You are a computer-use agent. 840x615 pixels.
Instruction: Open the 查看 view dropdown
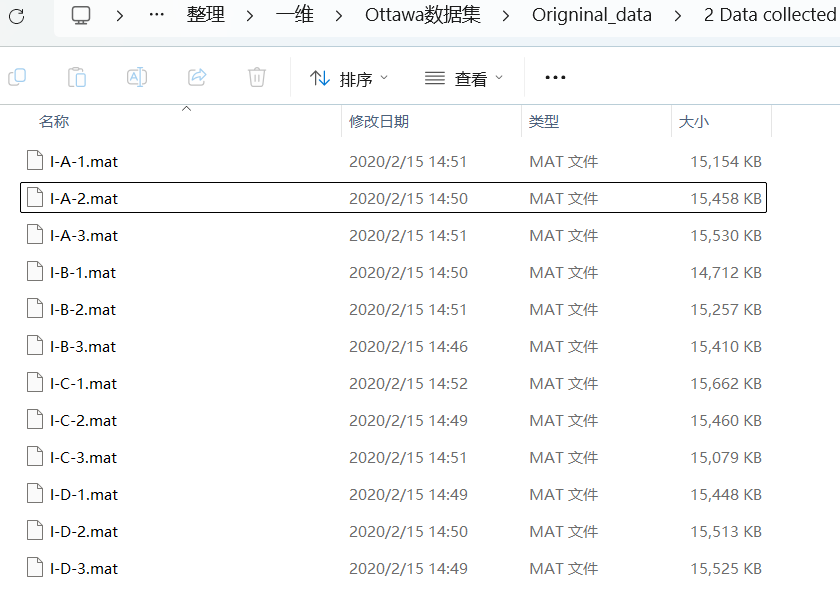(x=464, y=79)
